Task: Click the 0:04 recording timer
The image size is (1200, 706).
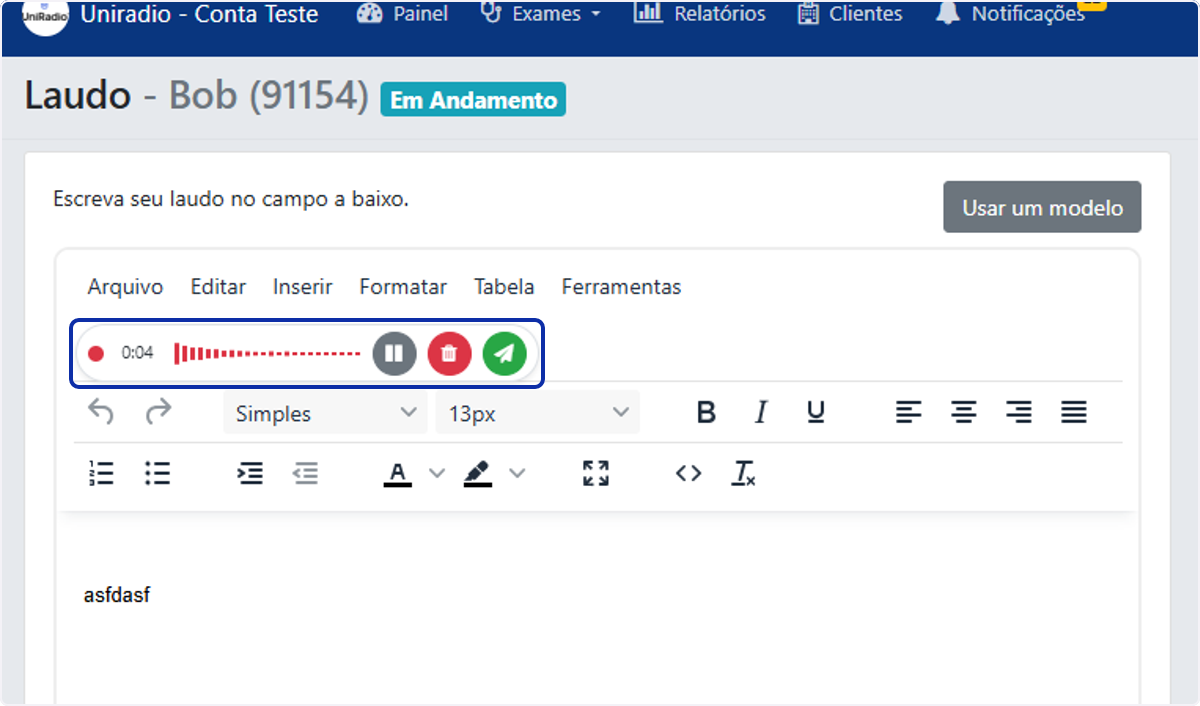Action: click(x=138, y=353)
